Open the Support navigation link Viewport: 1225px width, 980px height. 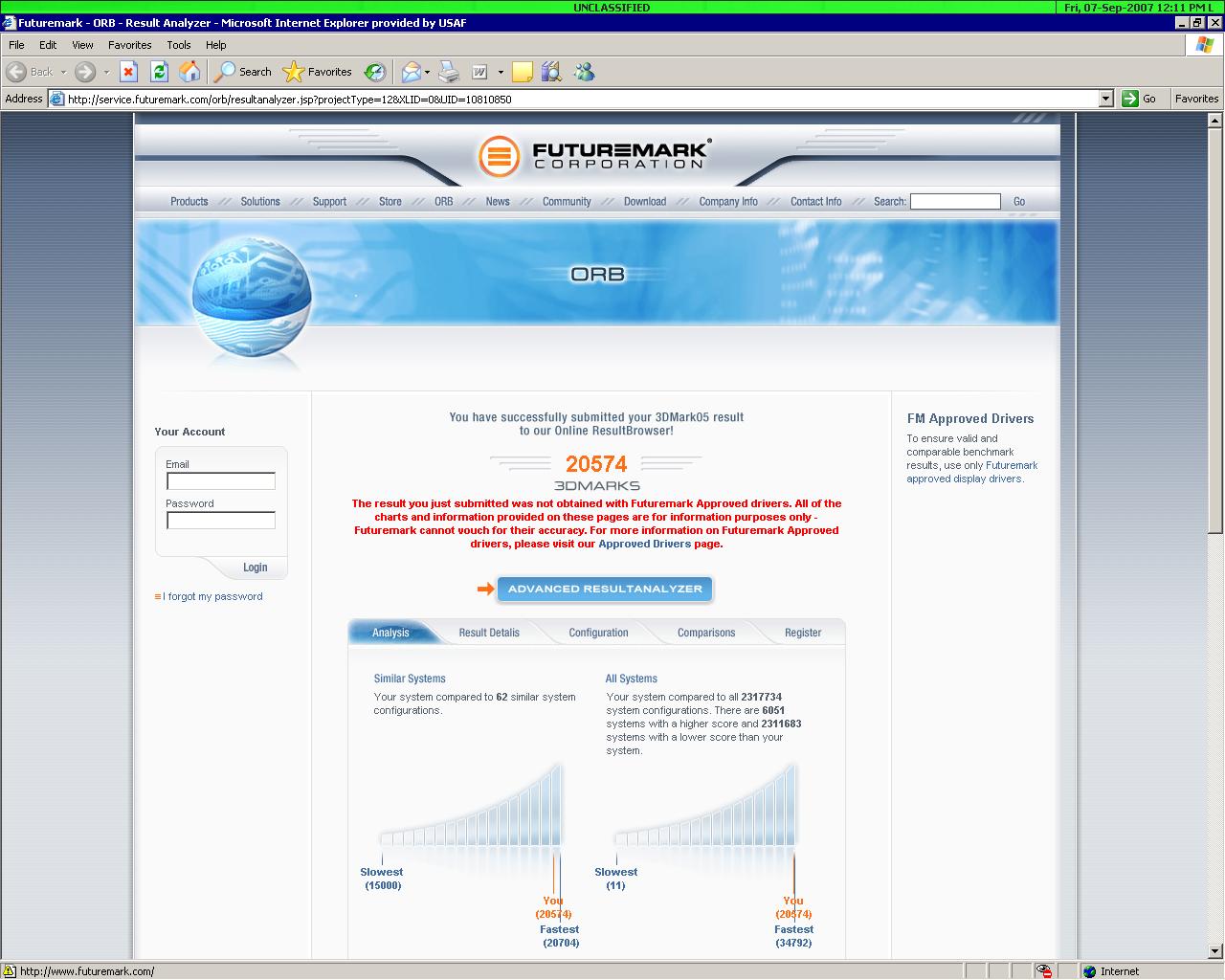[x=329, y=202]
